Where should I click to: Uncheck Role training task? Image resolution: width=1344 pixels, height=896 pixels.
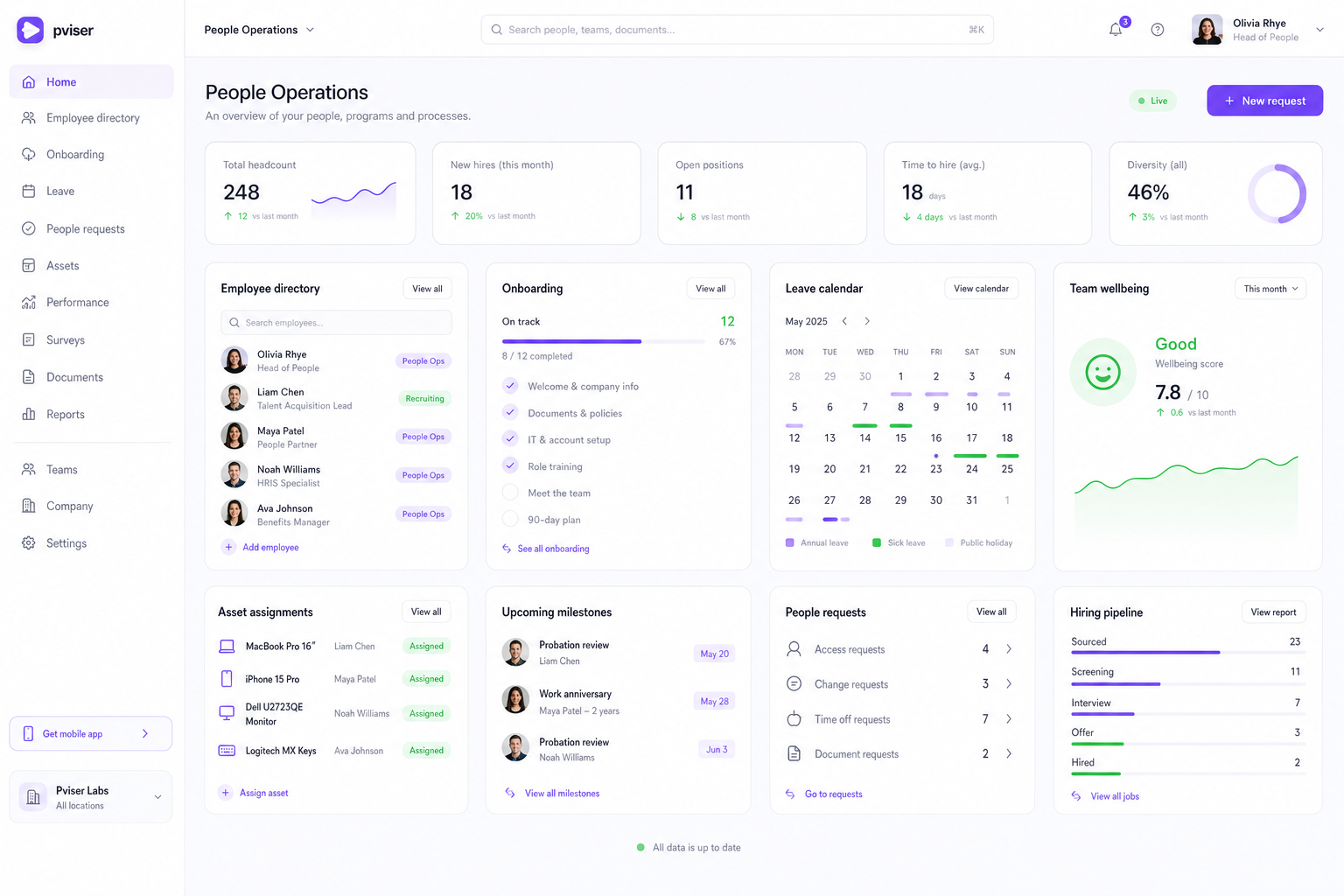[510, 465]
